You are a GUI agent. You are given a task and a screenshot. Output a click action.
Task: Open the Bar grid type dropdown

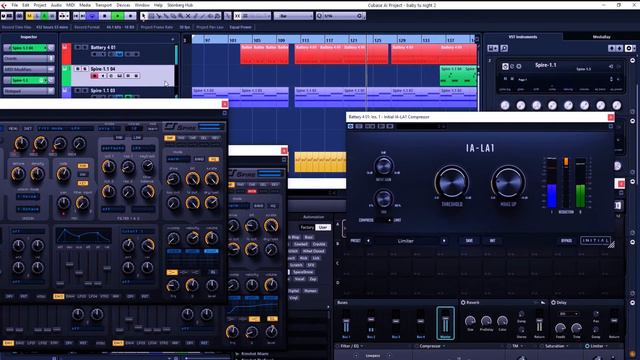293,16
